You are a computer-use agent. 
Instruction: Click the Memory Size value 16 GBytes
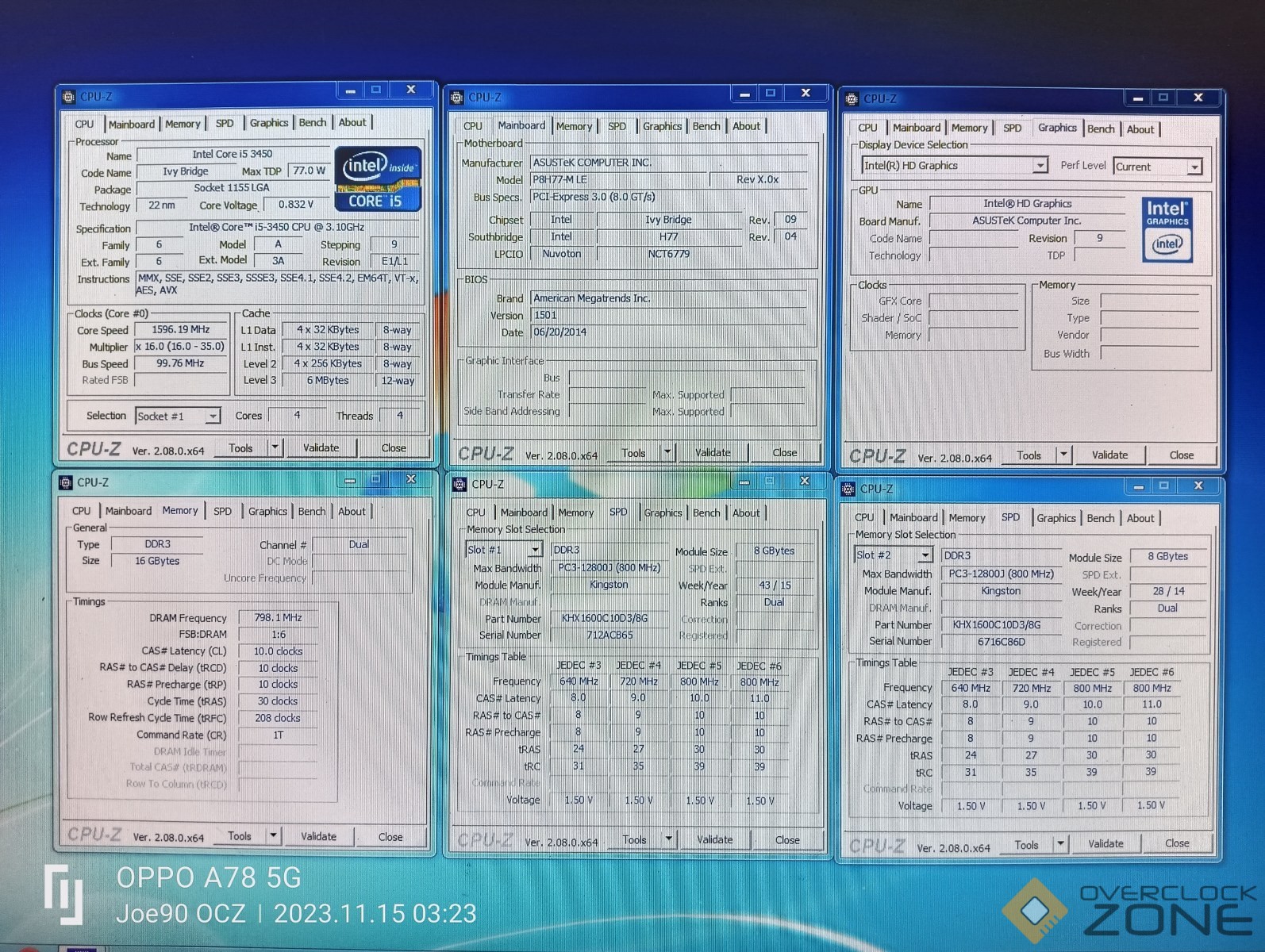[157, 561]
